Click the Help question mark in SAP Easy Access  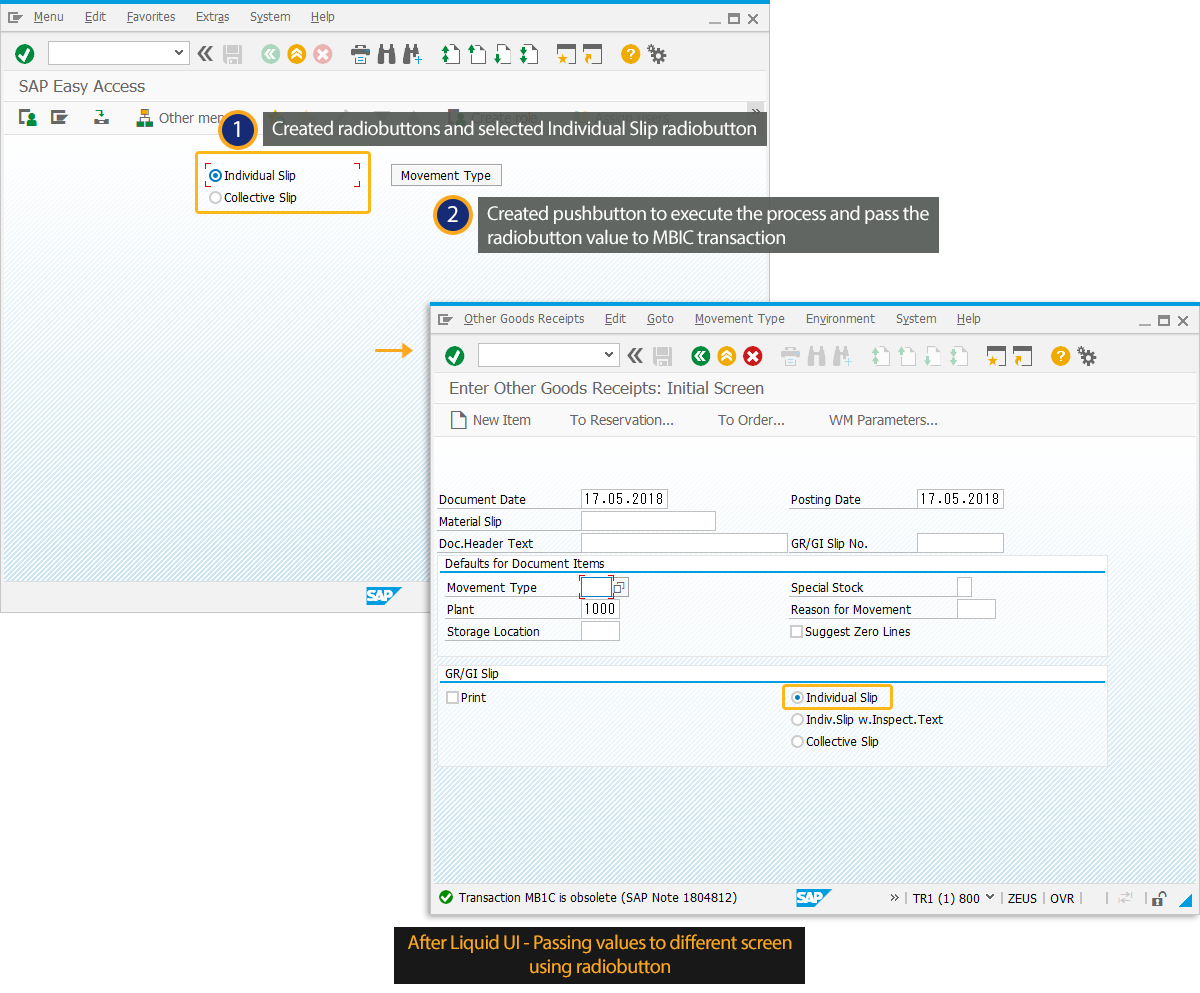(630, 54)
